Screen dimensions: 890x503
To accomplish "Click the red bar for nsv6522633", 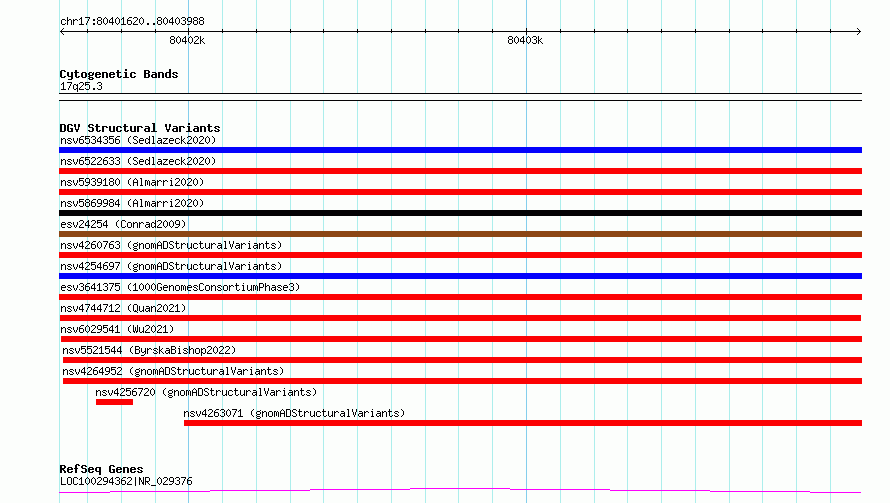I will pos(460,171).
